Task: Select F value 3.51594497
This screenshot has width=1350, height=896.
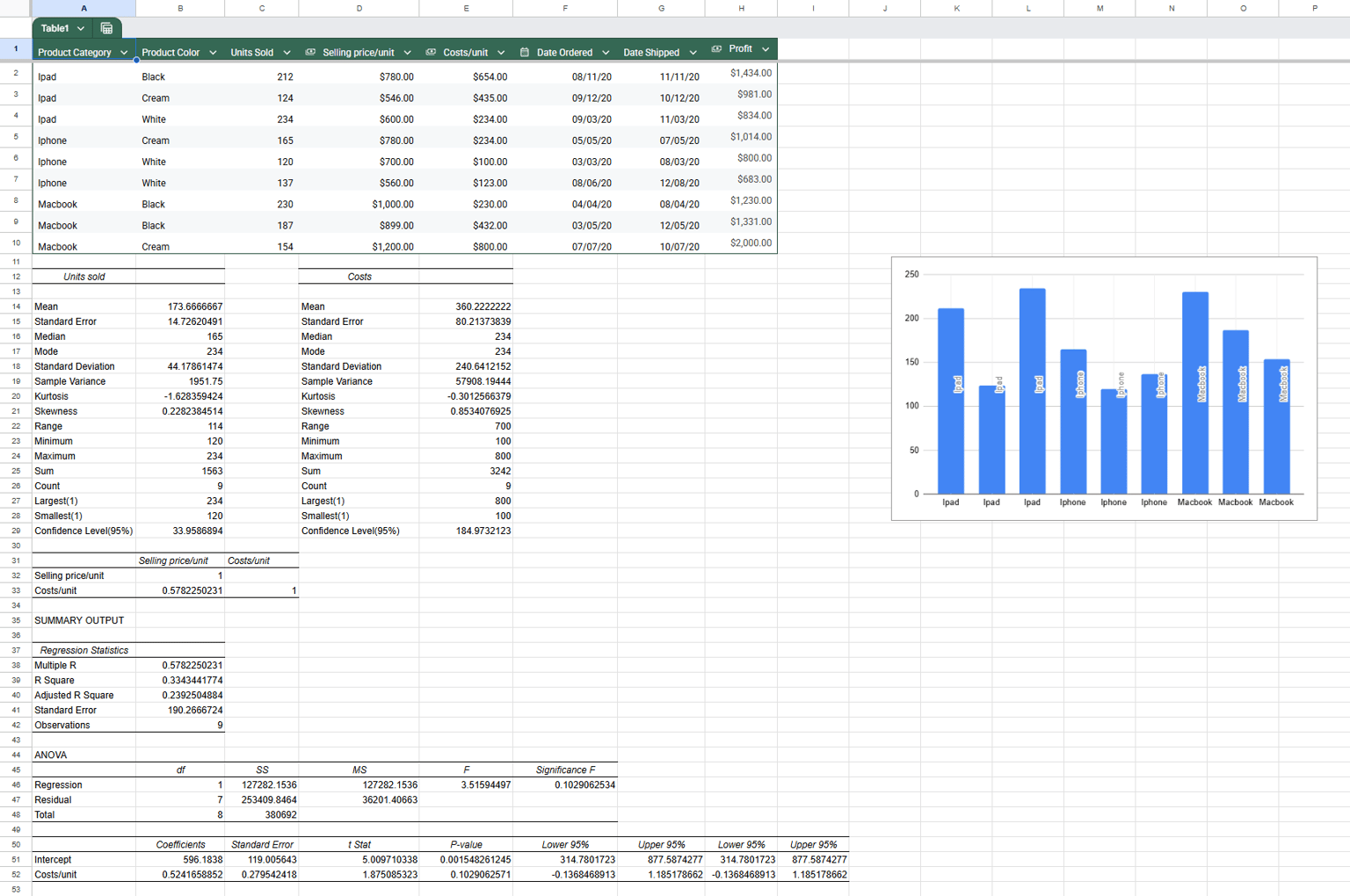Action: coord(466,784)
